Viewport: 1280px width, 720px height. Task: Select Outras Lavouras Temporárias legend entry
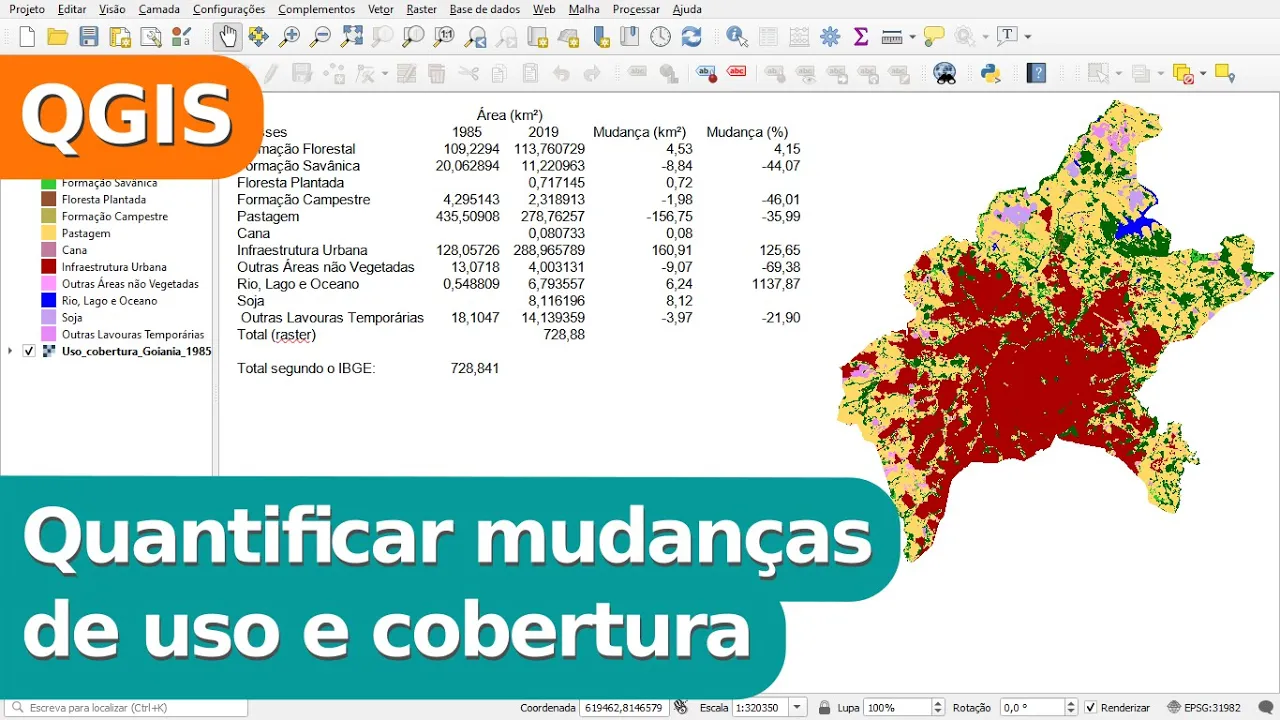click(x=133, y=335)
